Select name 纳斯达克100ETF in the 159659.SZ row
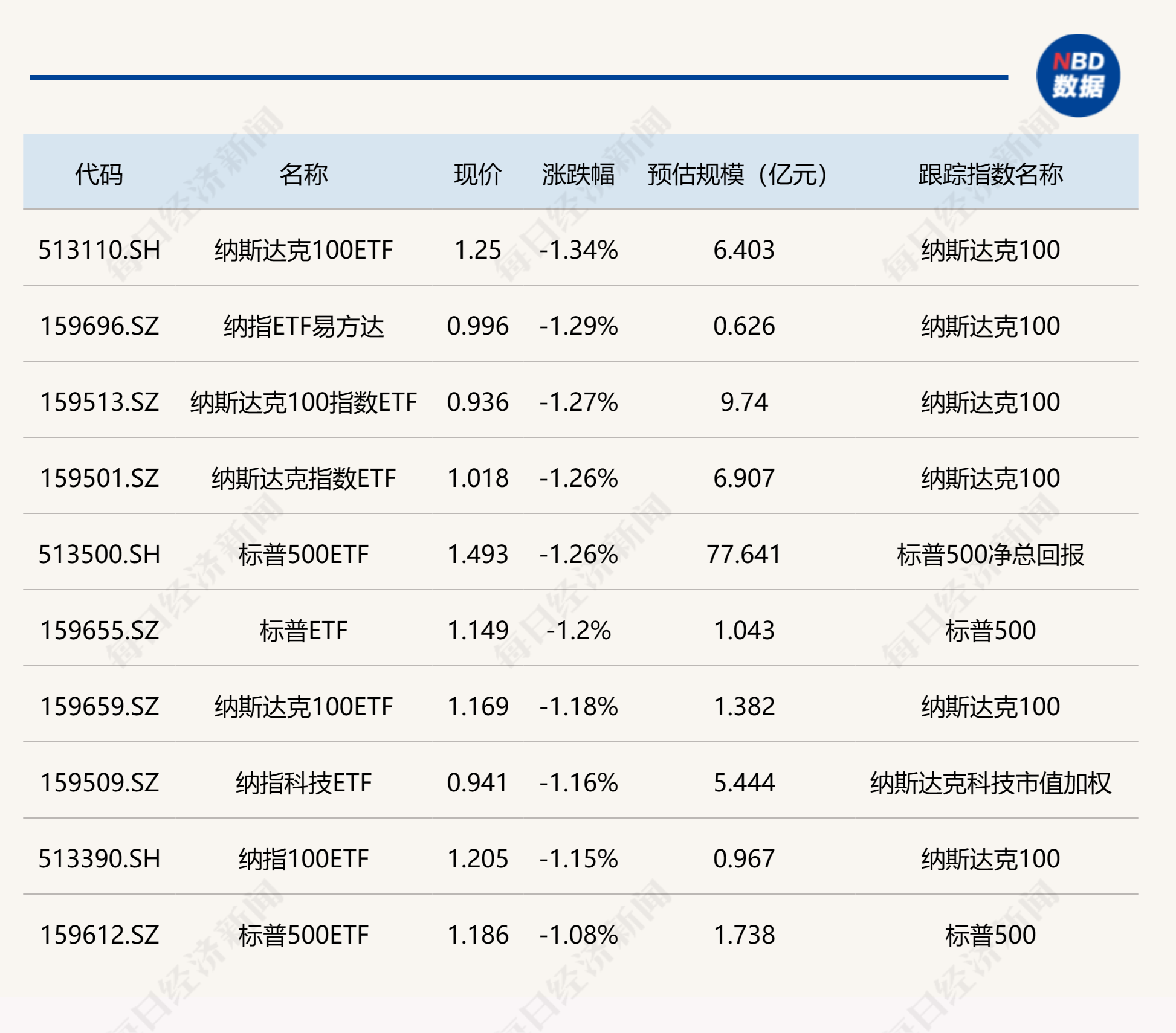Image resolution: width=1176 pixels, height=1033 pixels. [x=303, y=707]
